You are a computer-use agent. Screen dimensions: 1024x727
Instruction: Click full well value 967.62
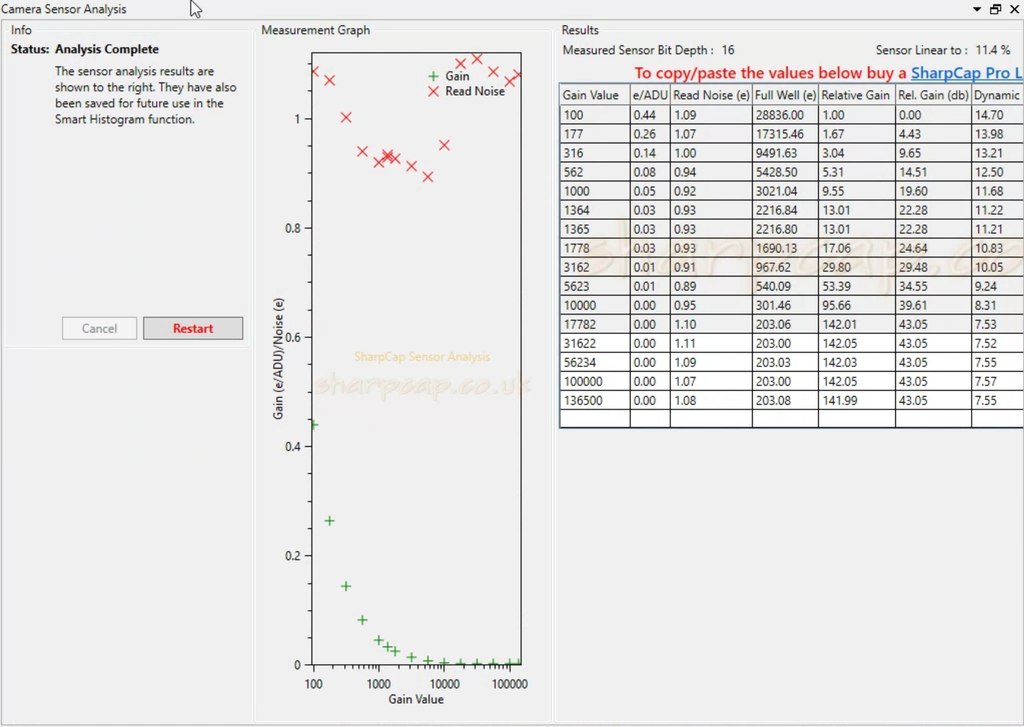(785, 267)
